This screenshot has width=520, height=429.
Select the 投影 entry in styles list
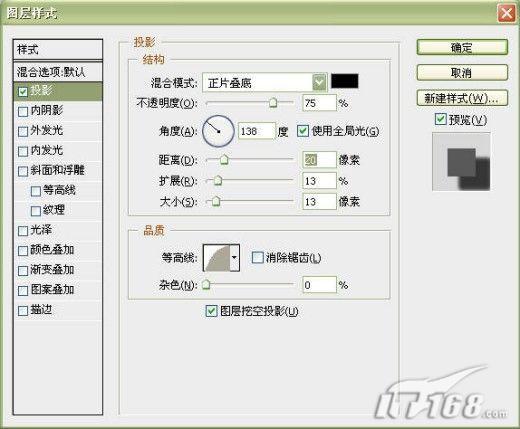[58, 91]
